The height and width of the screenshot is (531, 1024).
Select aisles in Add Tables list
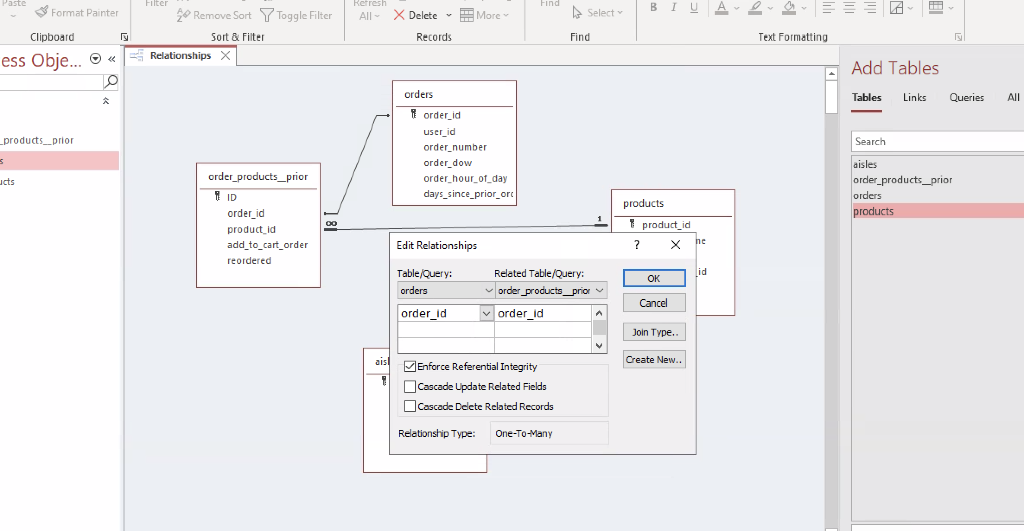pyautogui.click(x=938, y=165)
